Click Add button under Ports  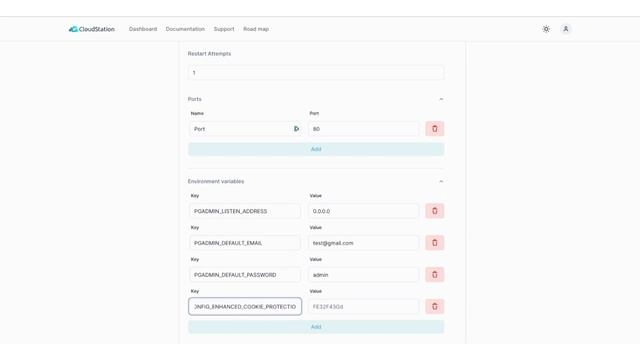(316, 149)
